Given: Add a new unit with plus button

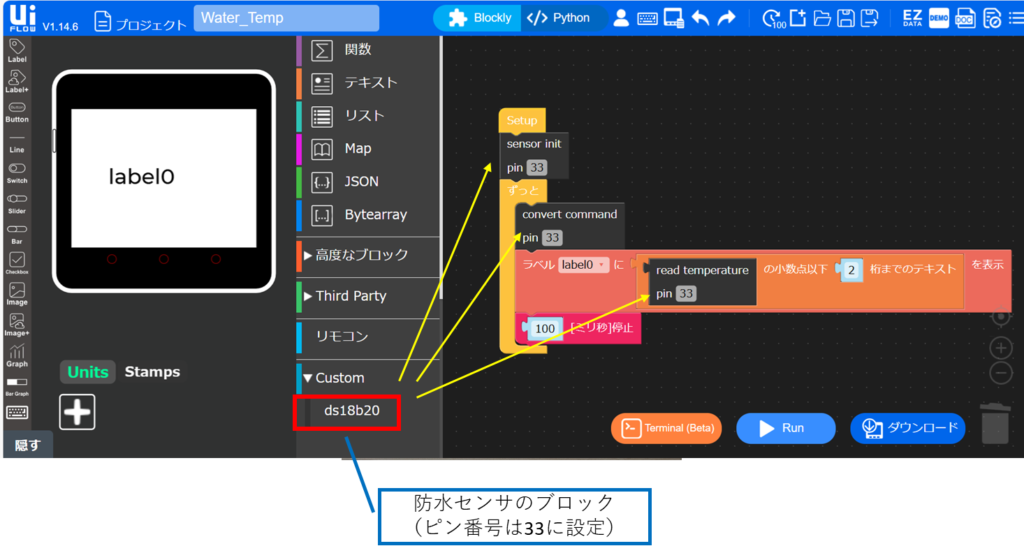Looking at the screenshot, I should [x=77, y=412].
